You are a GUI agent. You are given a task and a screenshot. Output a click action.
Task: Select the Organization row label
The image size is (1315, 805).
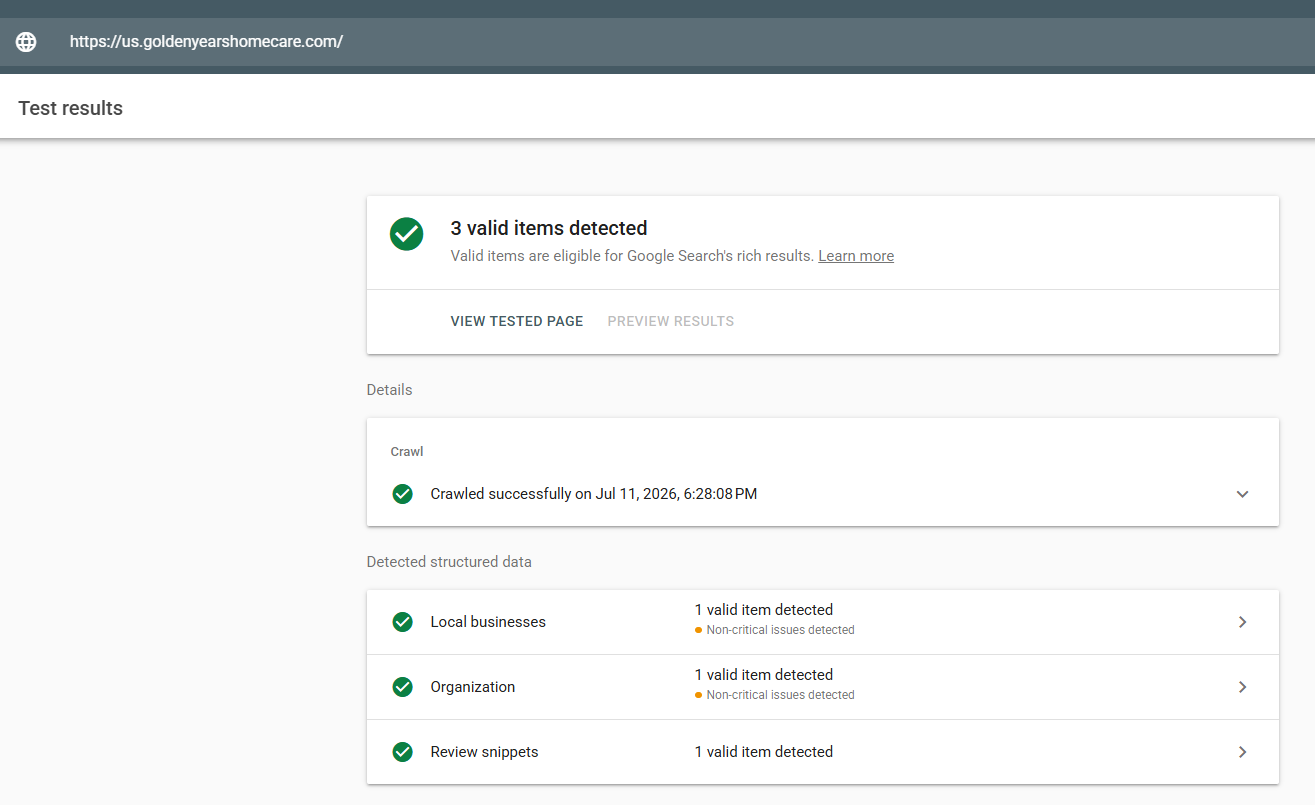pyautogui.click(x=473, y=687)
